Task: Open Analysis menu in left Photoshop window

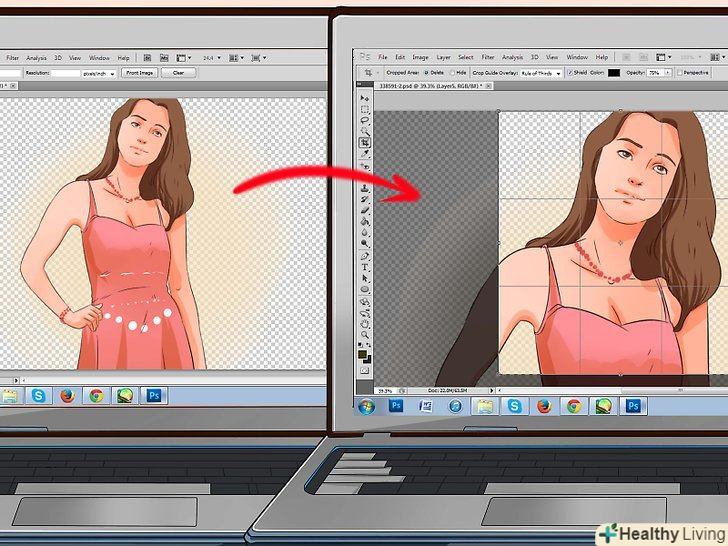Action: pos(36,58)
